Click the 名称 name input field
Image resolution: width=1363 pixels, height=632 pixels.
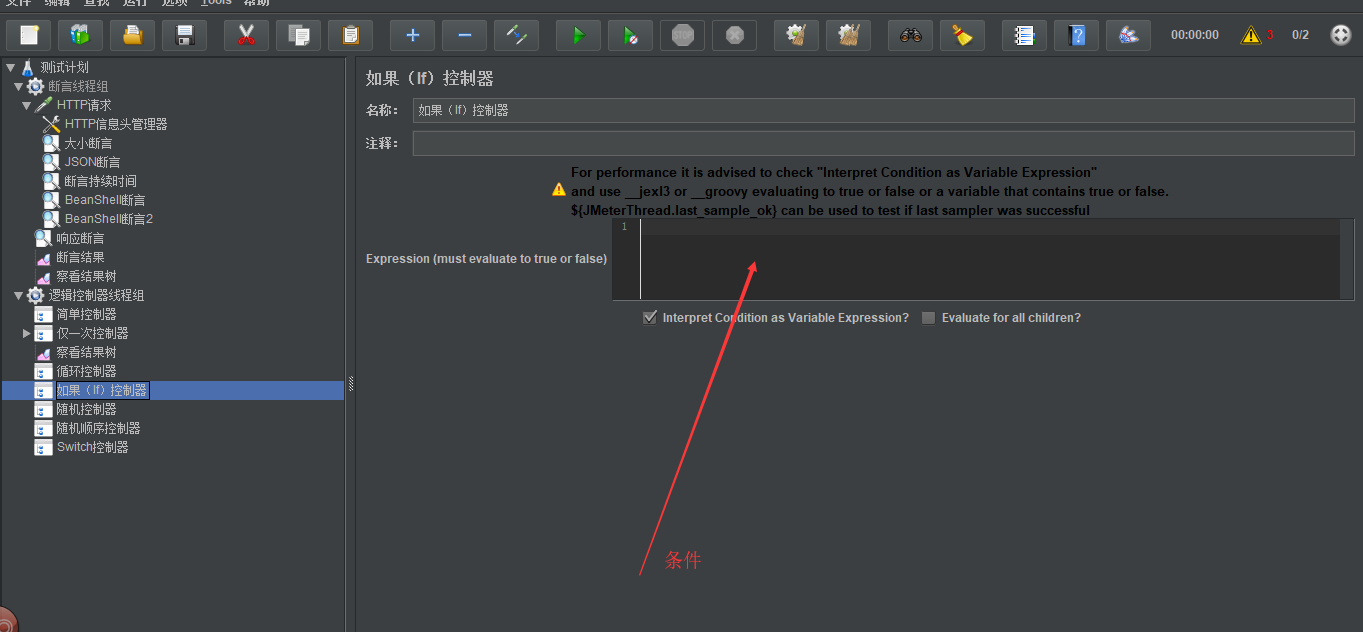[883, 110]
